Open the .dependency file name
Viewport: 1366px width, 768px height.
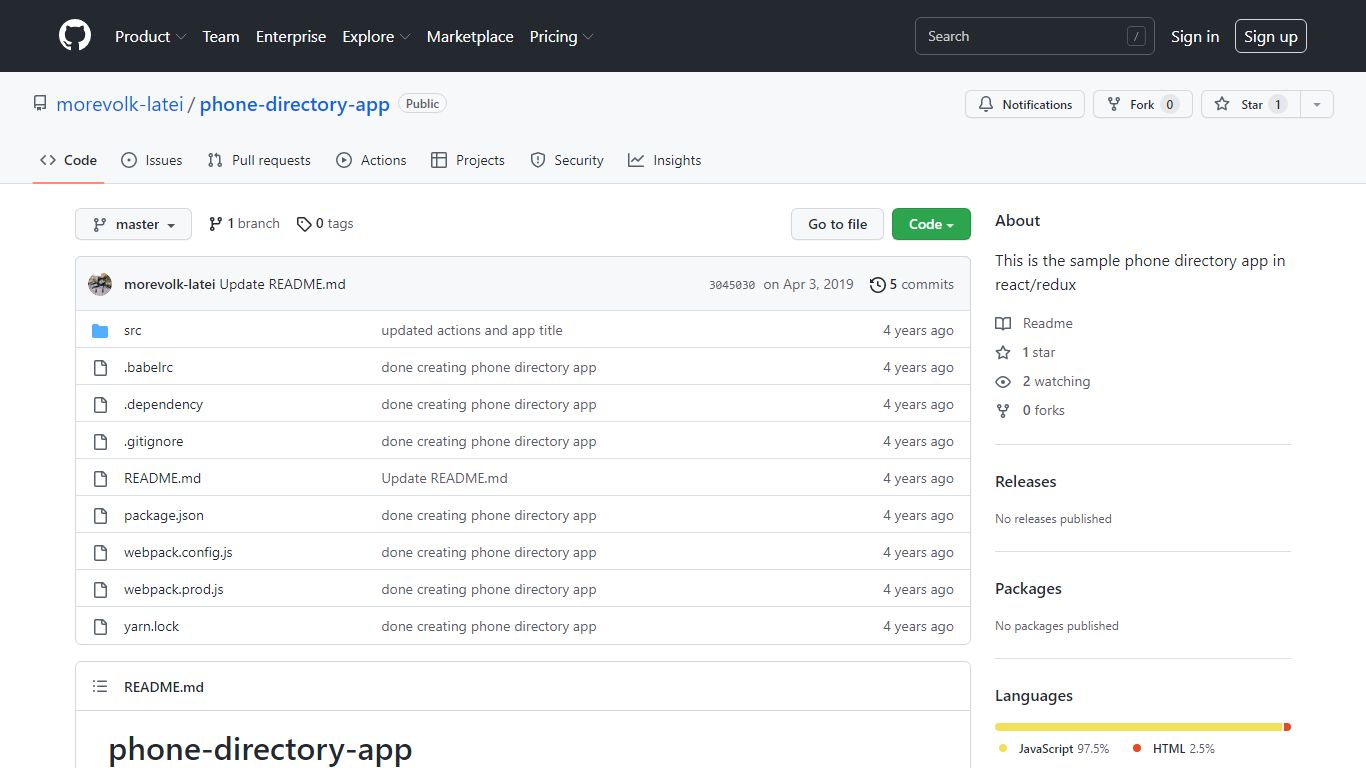tap(164, 405)
